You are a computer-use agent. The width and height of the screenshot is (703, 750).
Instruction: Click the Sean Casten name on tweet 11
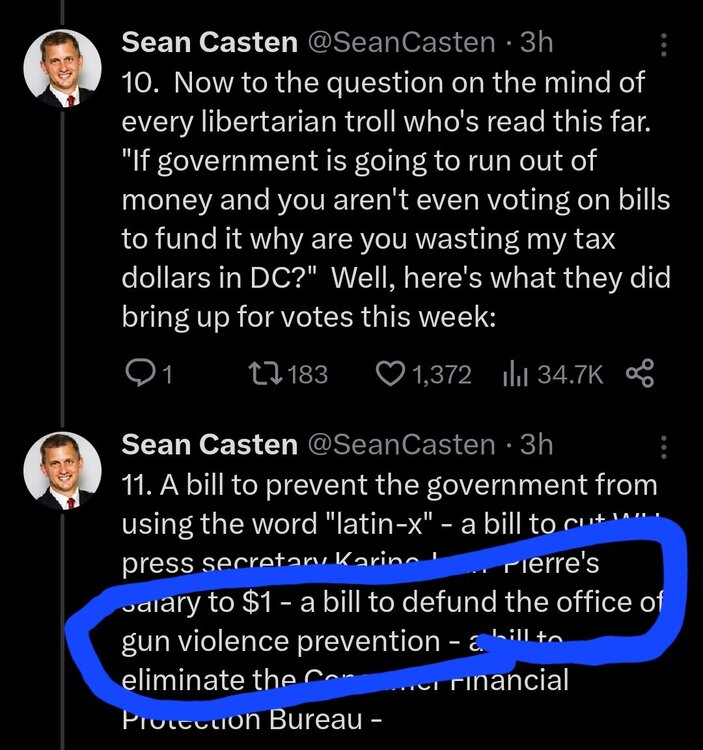coord(210,444)
